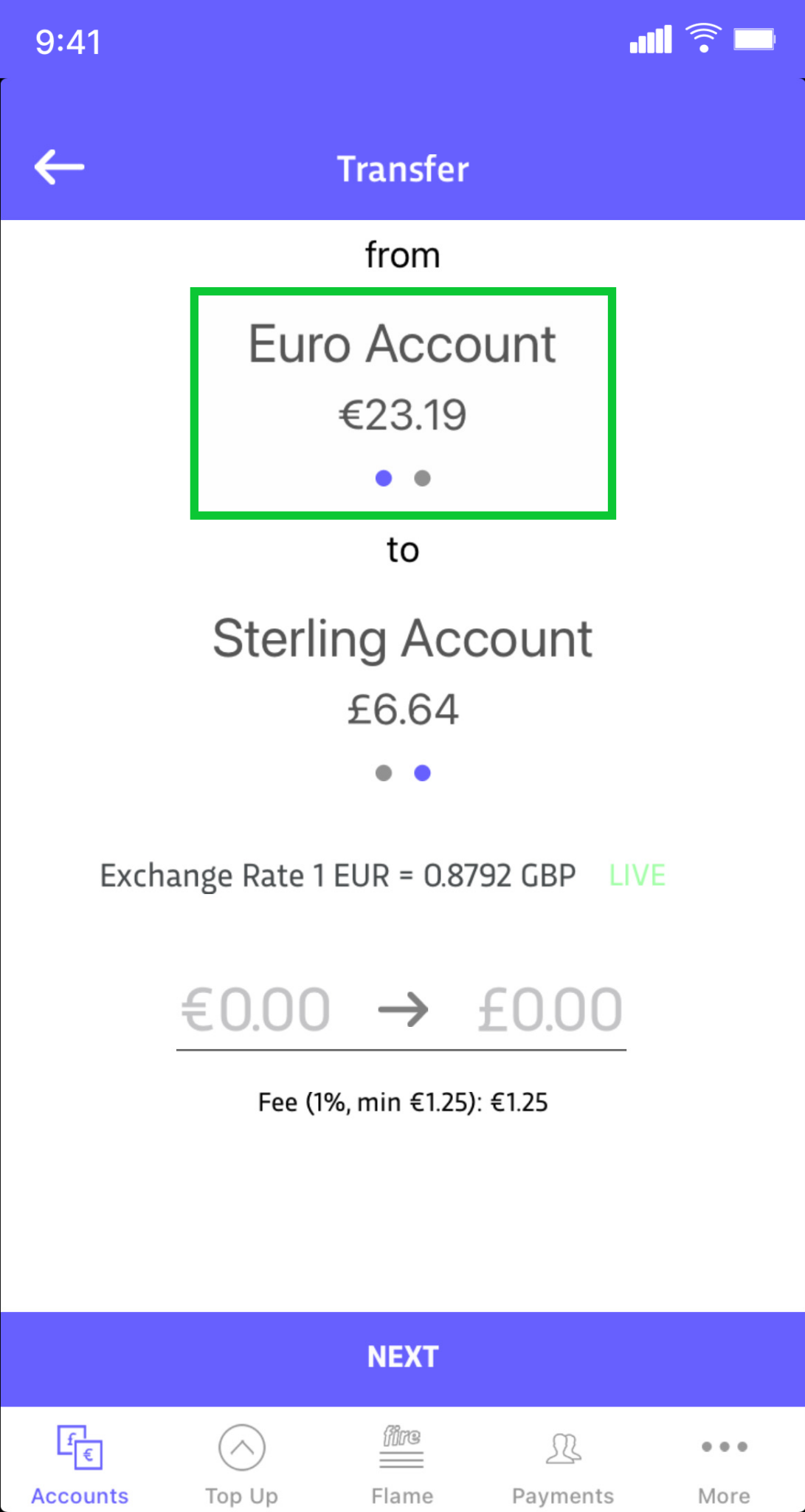
Task: Tap the Transfer screen title
Action: tap(403, 169)
